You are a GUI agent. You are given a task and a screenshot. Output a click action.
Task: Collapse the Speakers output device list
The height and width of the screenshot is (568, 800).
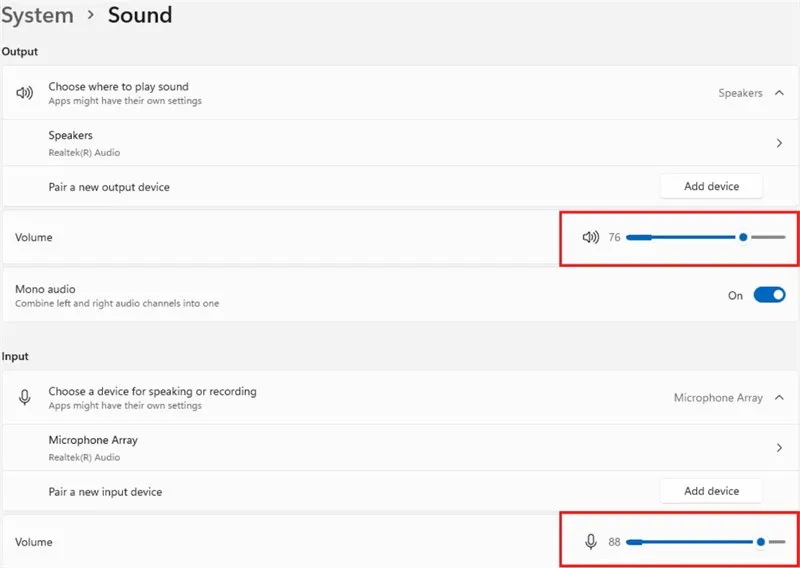click(779, 93)
